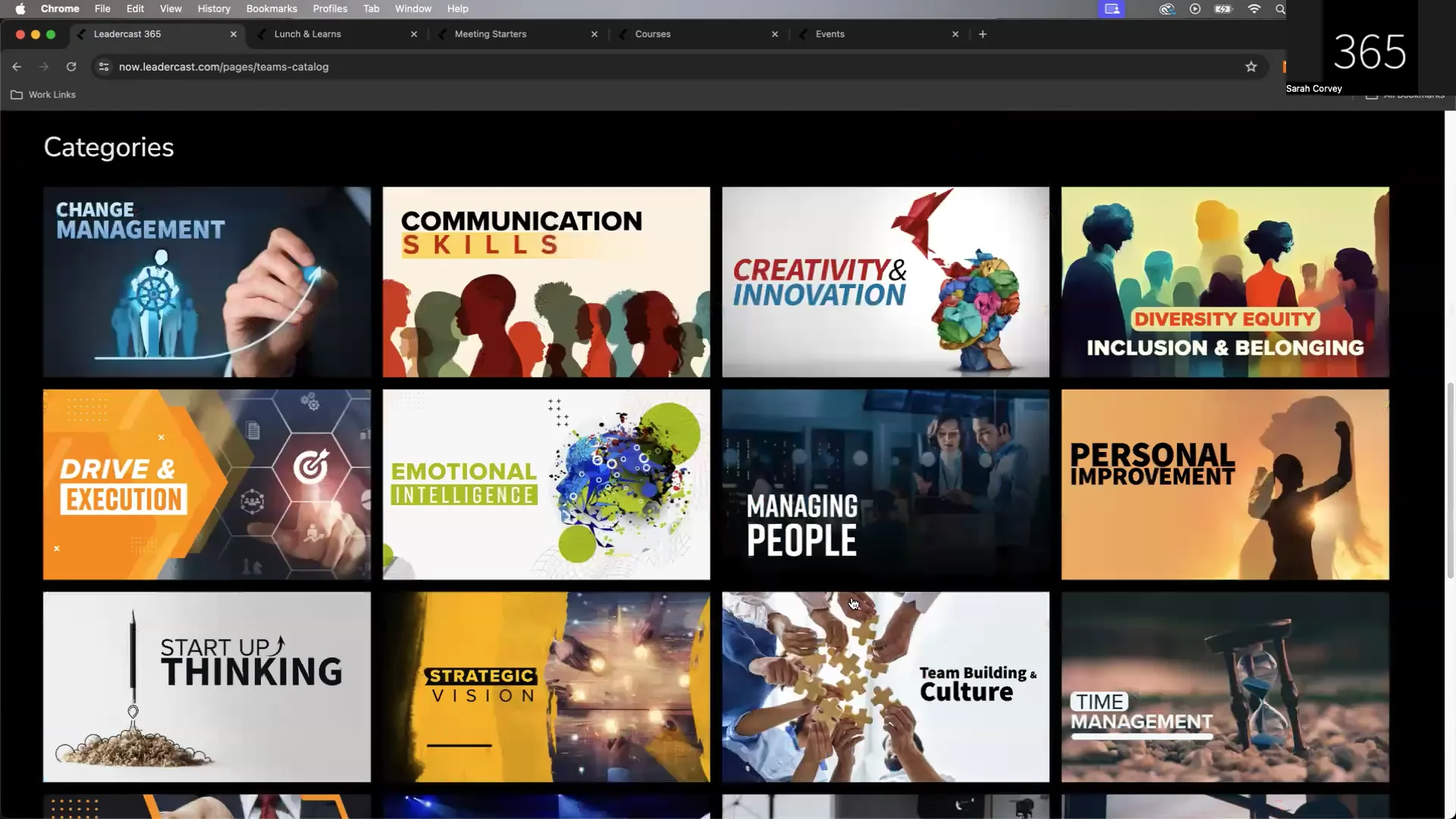Open the Profiles menu
The height and width of the screenshot is (819, 1456).
330,9
